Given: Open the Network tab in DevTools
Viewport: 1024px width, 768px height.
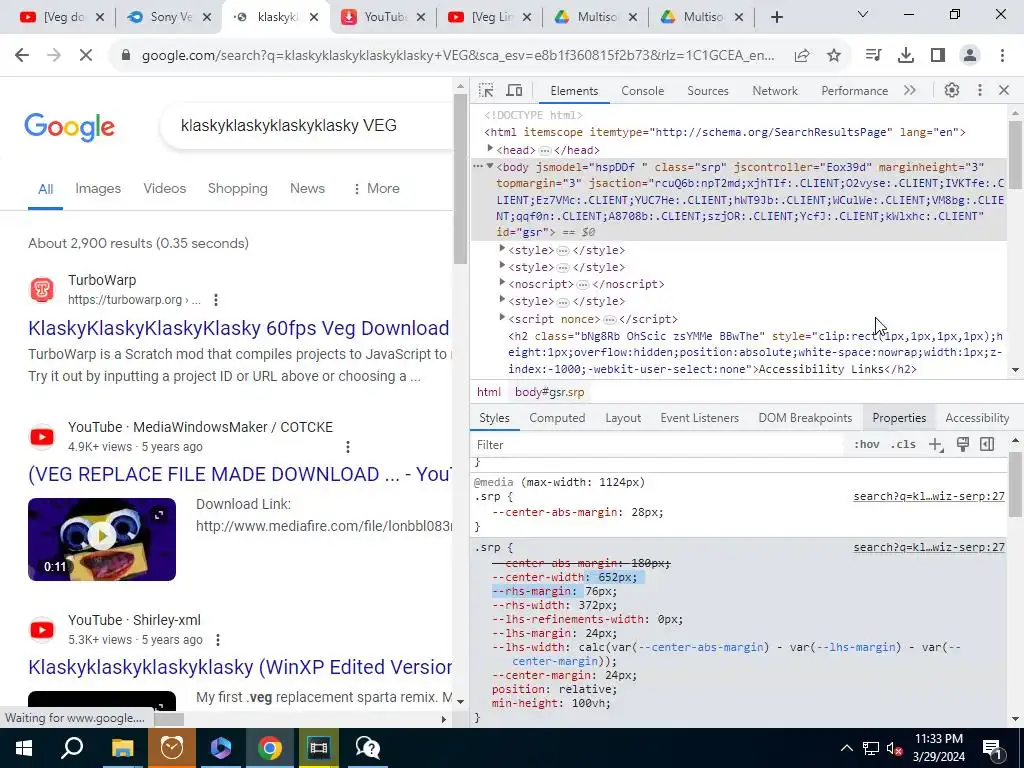Looking at the screenshot, I should (775, 91).
